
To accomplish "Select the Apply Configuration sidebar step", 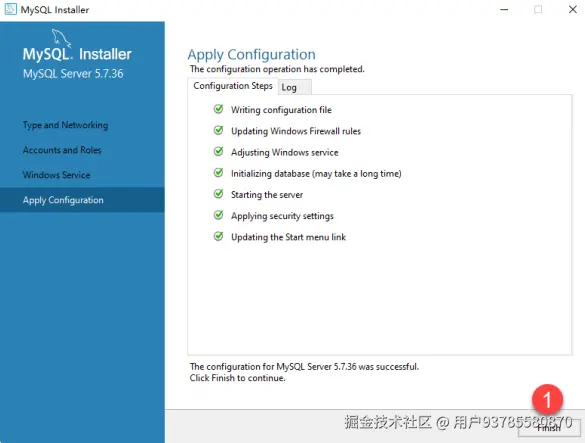I will 82,200.
